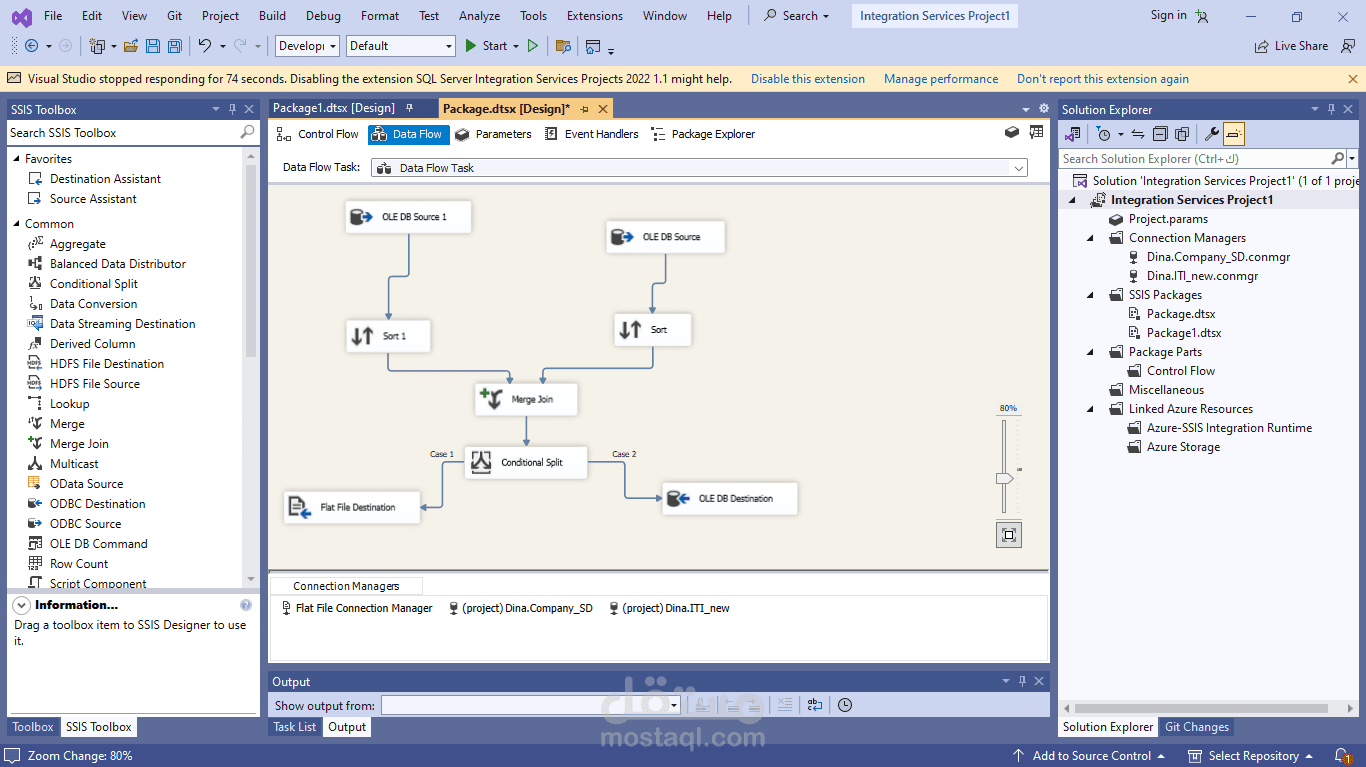
Task: Search the SSIS Toolbox magnifier icon
Action: (x=247, y=132)
